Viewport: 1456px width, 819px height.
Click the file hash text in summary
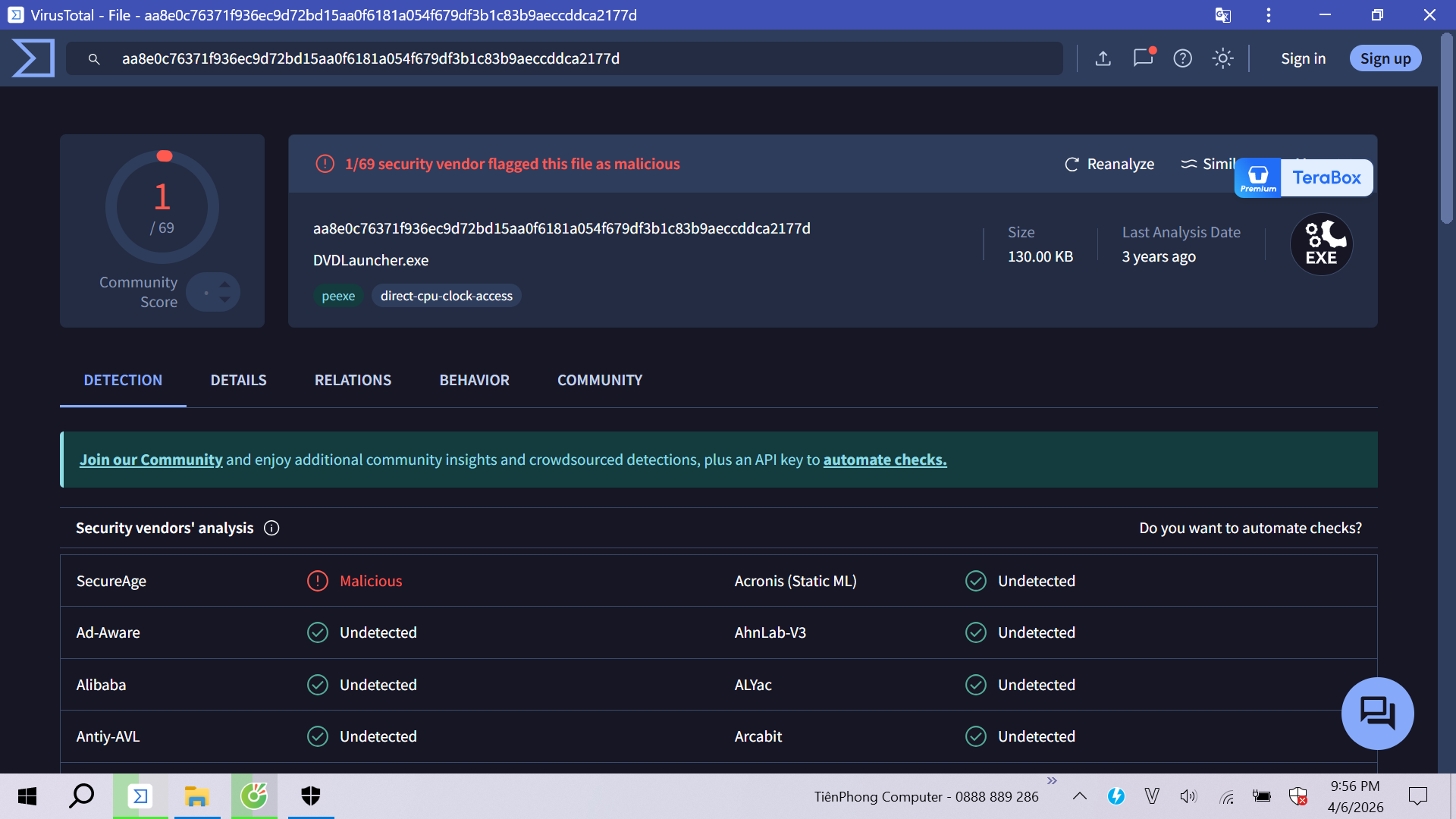(x=562, y=229)
